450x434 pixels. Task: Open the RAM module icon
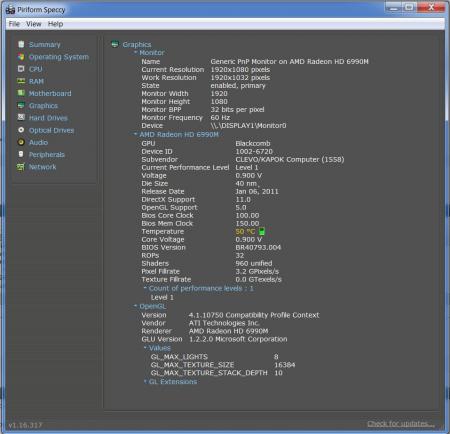[x=21, y=81]
